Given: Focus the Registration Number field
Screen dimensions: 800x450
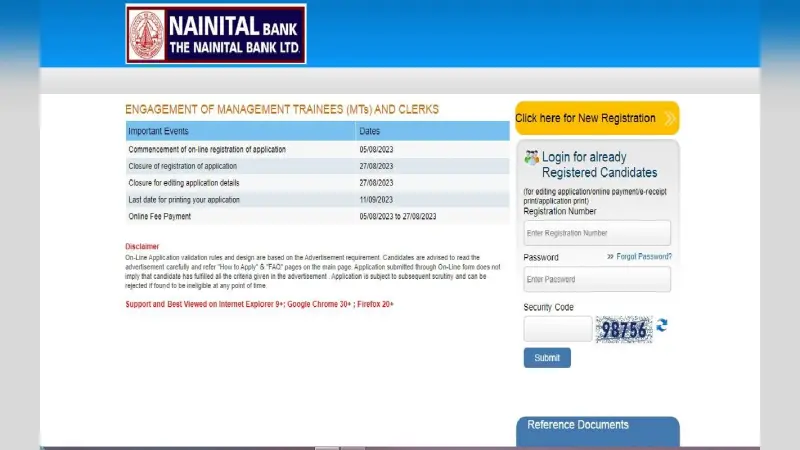Looking at the screenshot, I should [597, 233].
